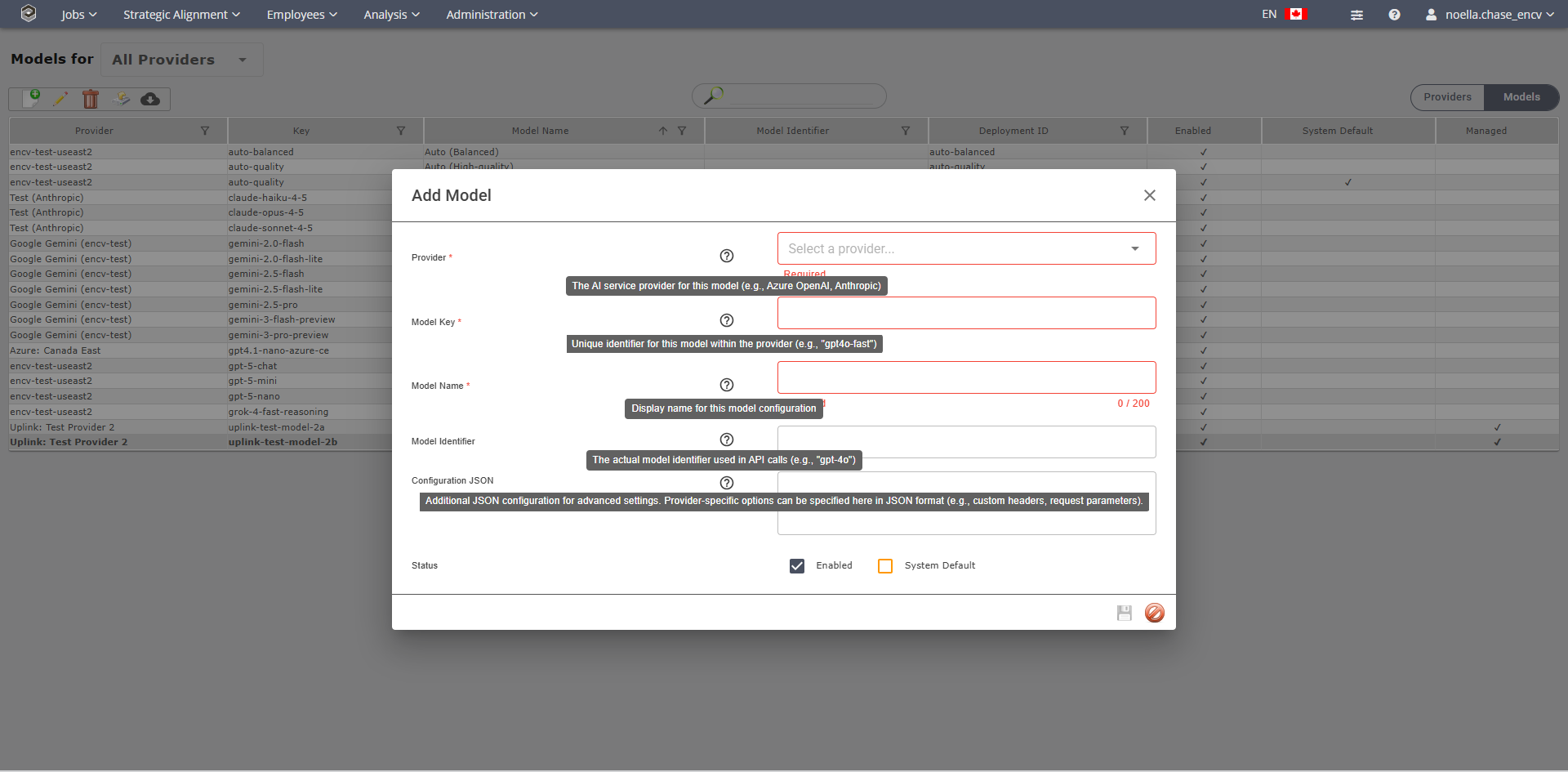Click the Model Identifier input field
This screenshot has height=772, width=1568.
pos(966,442)
